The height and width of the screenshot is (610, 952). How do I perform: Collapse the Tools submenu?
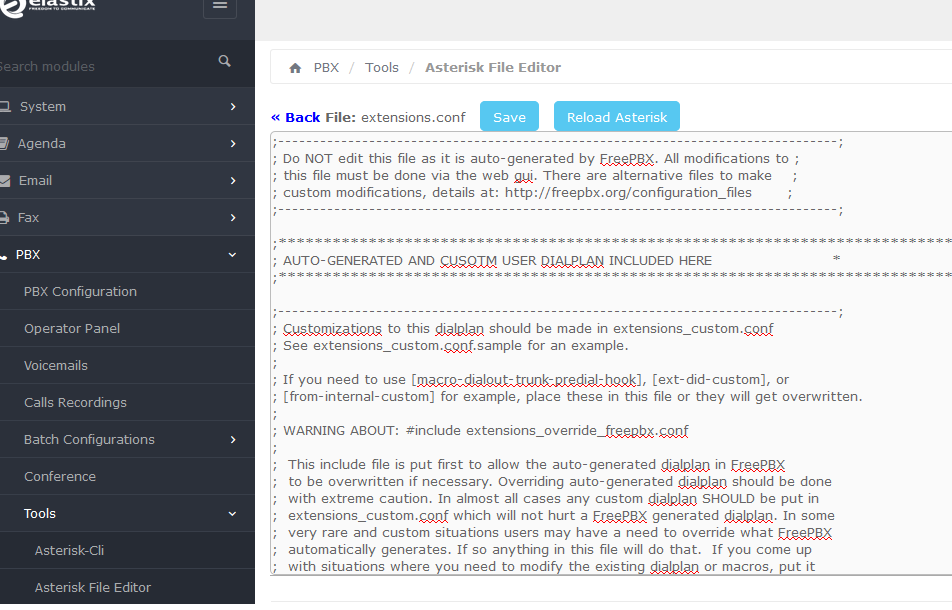(233, 514)
